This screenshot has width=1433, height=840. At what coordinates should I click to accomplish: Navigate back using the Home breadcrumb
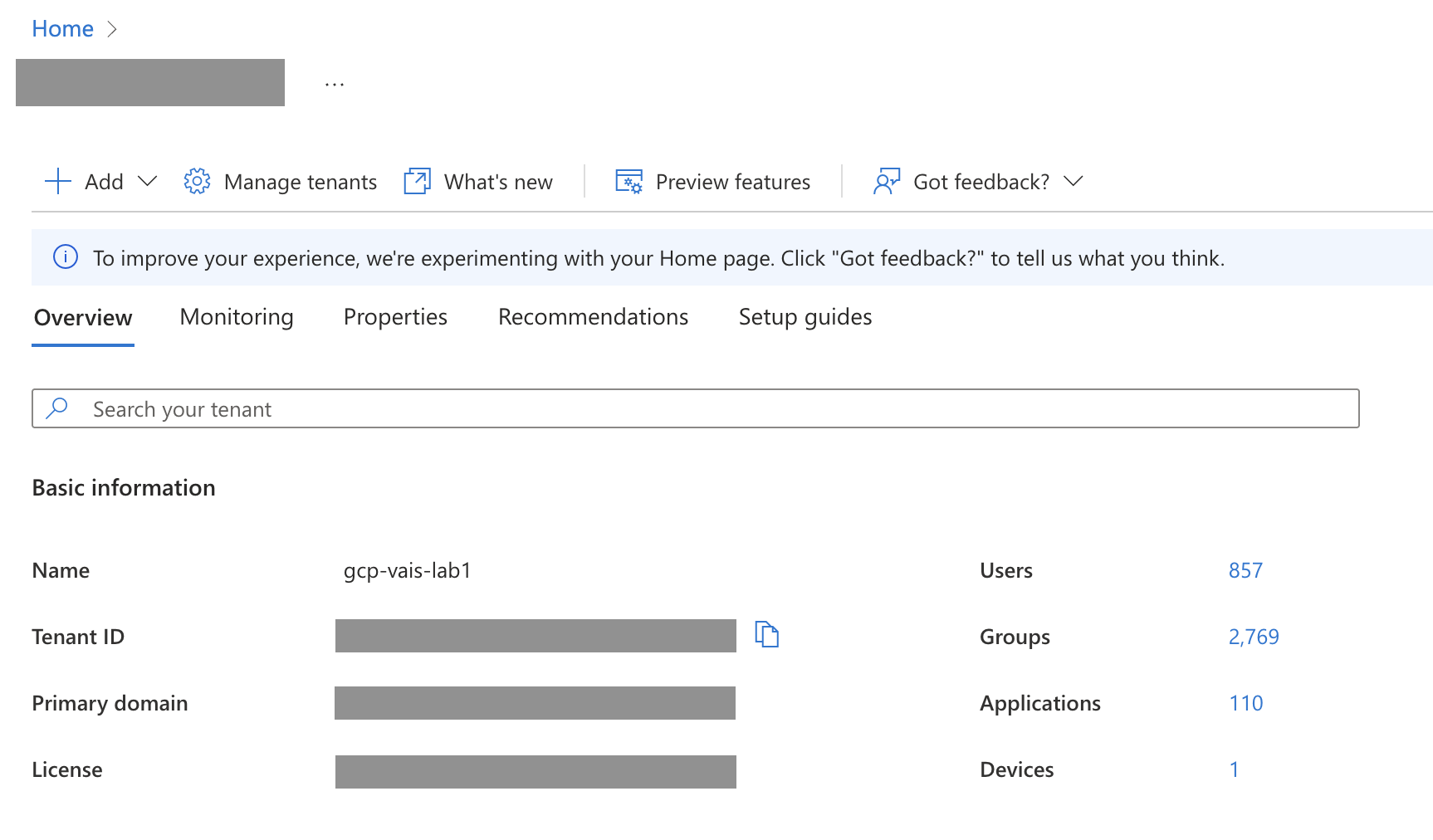62,28
